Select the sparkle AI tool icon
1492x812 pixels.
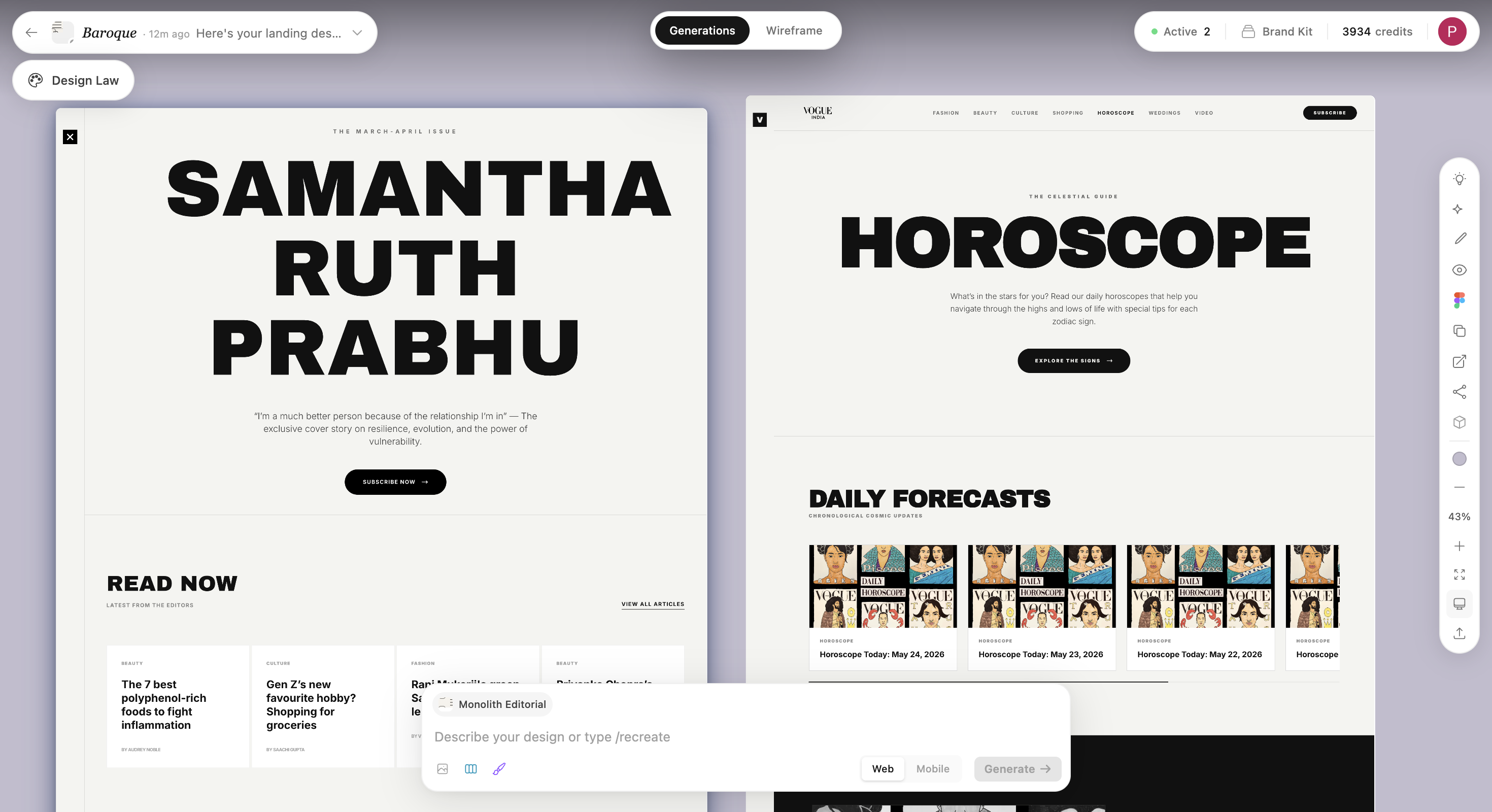pyautogui.click(x=1458, y=209)
